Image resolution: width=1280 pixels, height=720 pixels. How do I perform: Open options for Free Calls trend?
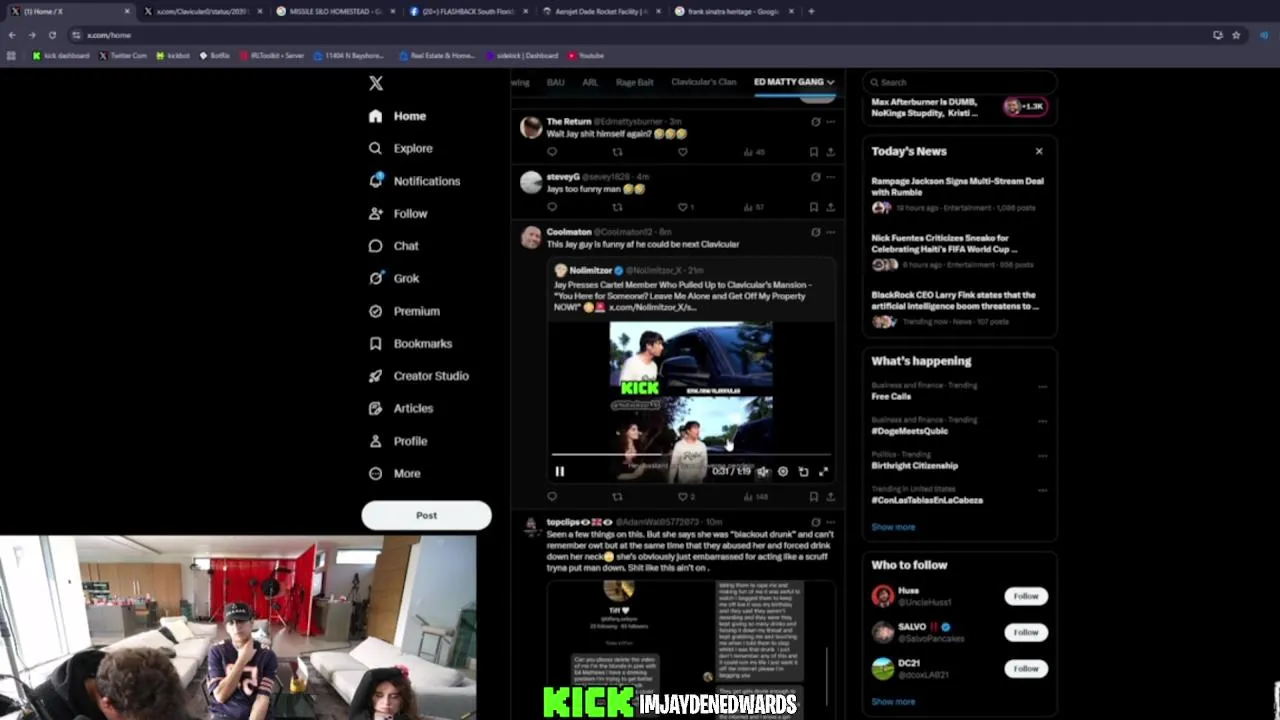click(x=1042, y=387)
